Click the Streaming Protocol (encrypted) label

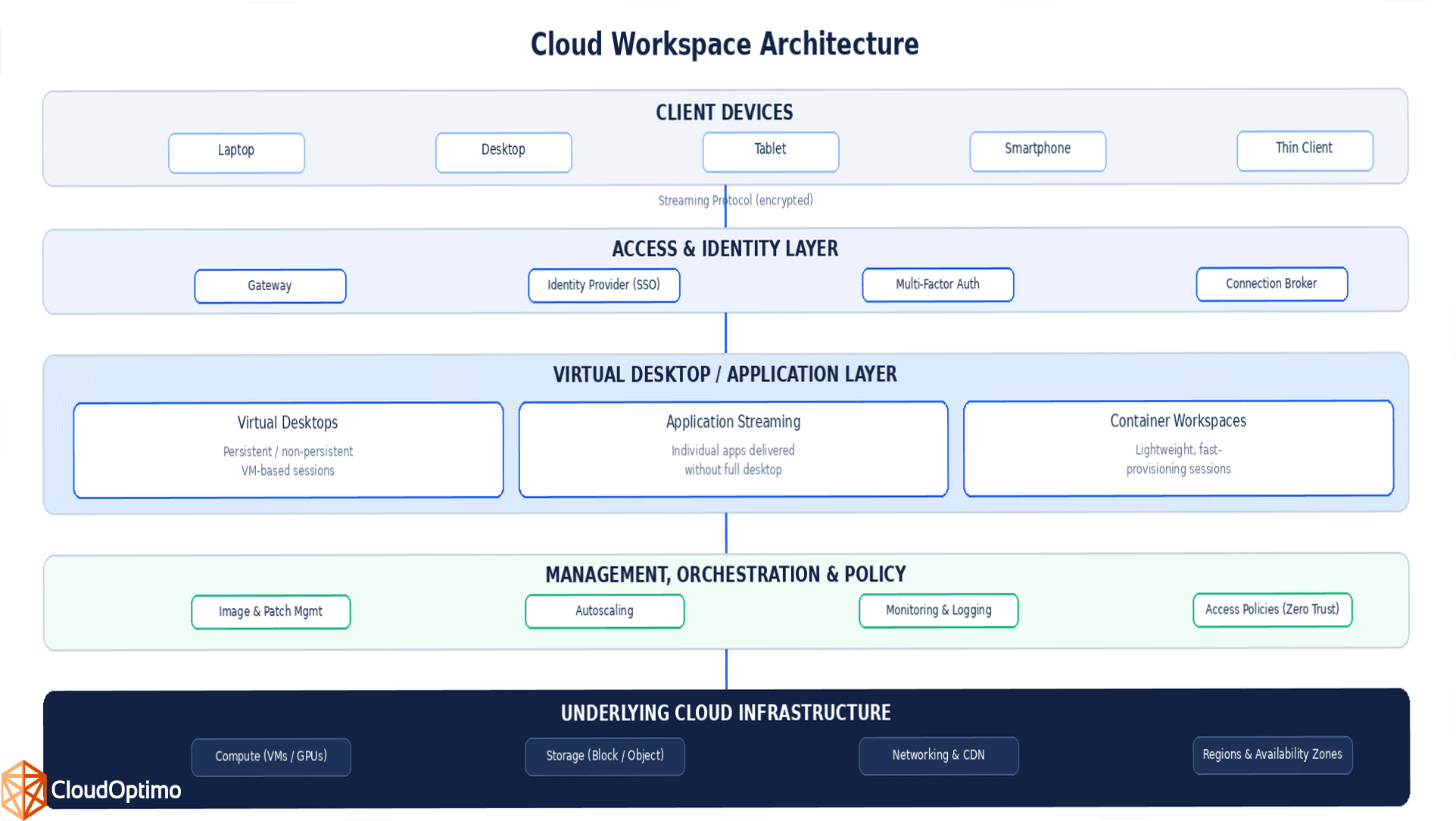coord(735,201)
